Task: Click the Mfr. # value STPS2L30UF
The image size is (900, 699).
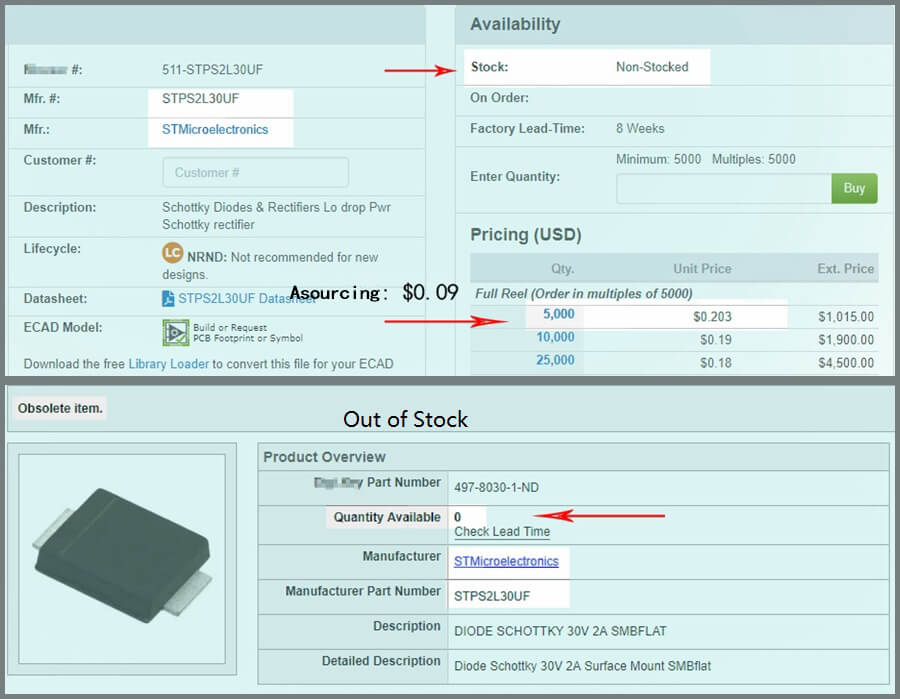Action: 200,99
